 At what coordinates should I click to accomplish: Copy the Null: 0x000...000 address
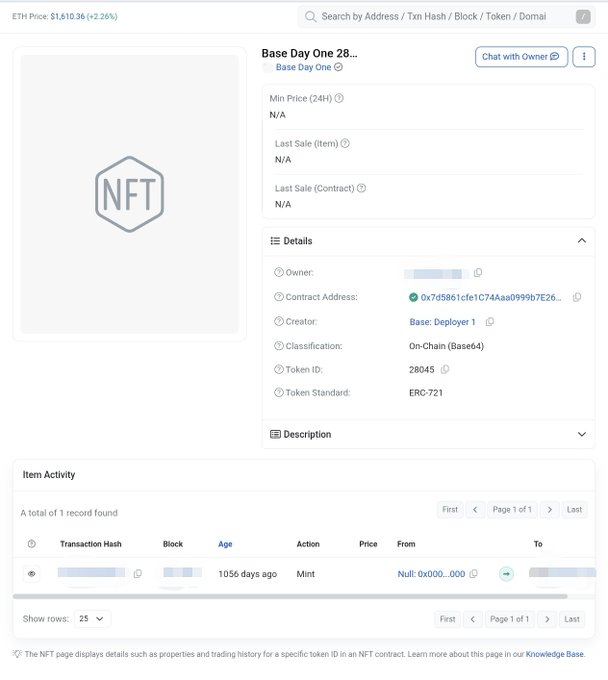(x=474, y=574)
